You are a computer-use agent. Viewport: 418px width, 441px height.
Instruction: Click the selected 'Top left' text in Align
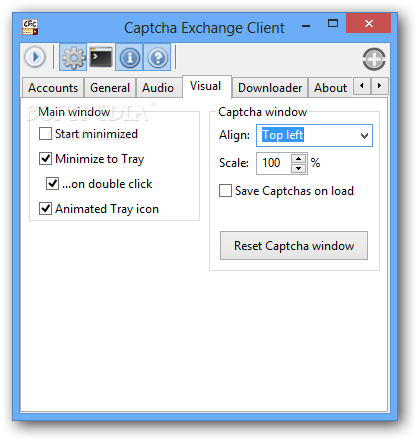point(283,135)
